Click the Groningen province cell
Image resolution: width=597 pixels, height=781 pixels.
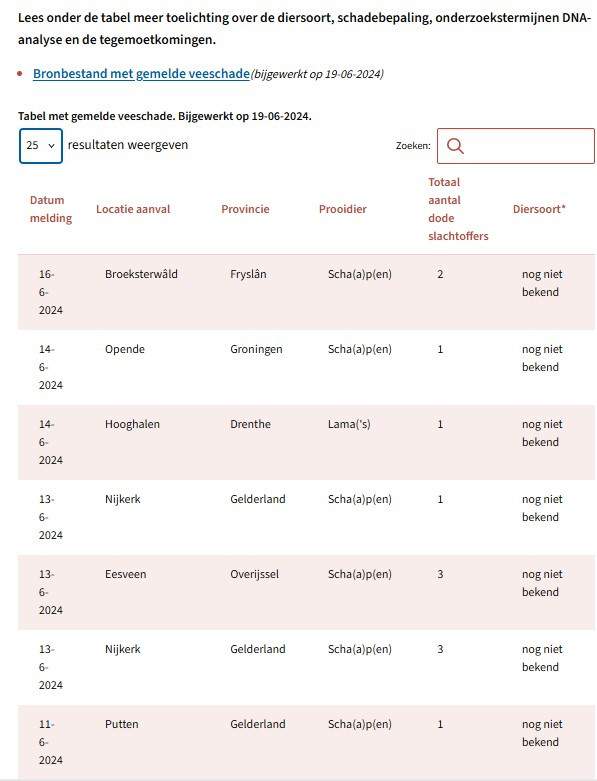point(256,349)
